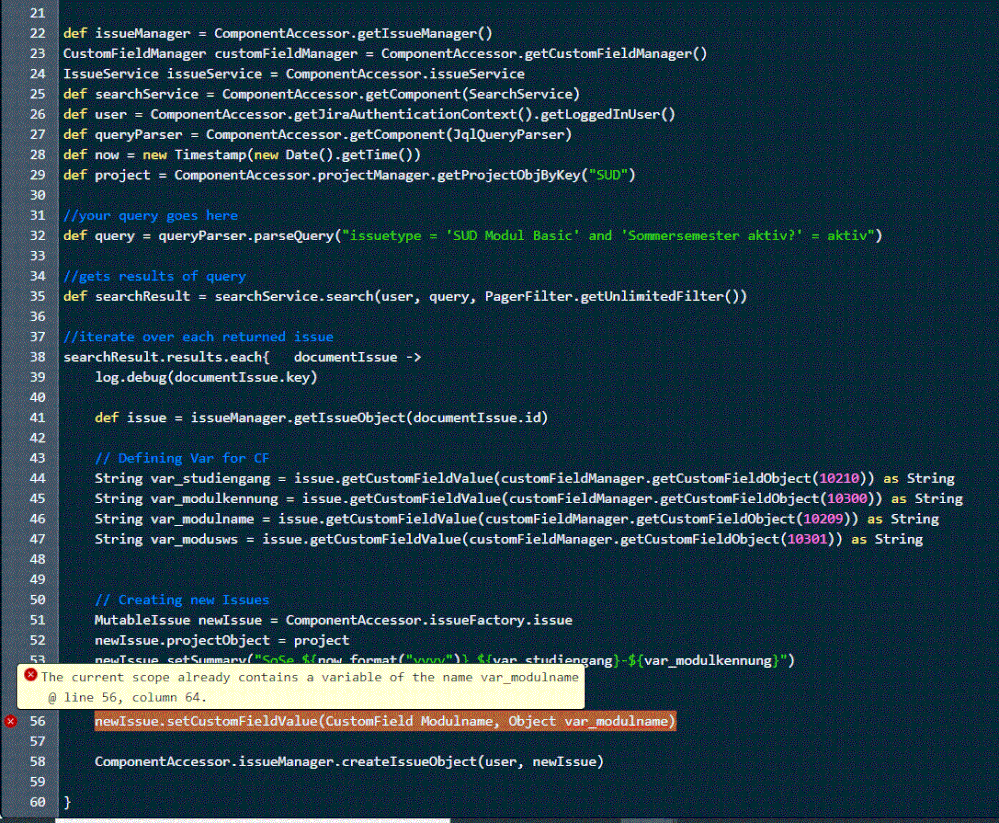Click 'log.debug(documentIssue.key)' on line 39

point(206,377)
